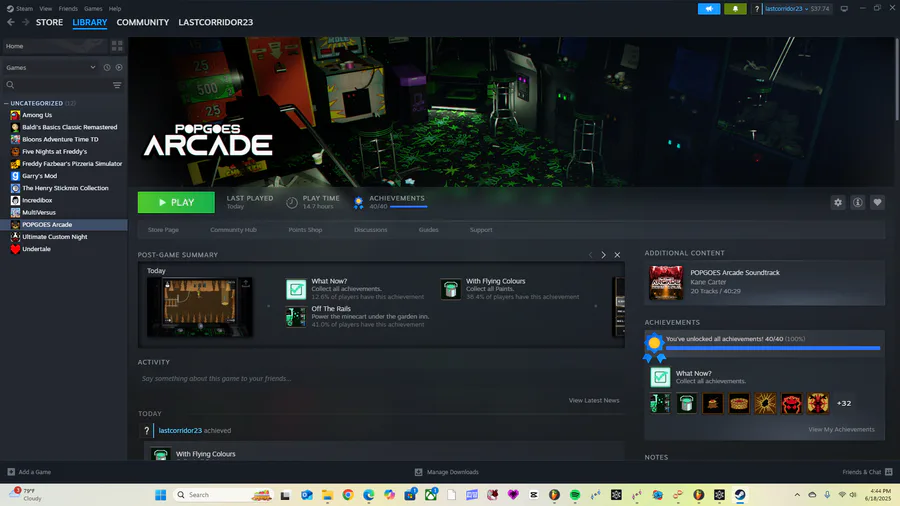900x506 pixels.
Task: Open Discussions link
Action: (371, 229)
